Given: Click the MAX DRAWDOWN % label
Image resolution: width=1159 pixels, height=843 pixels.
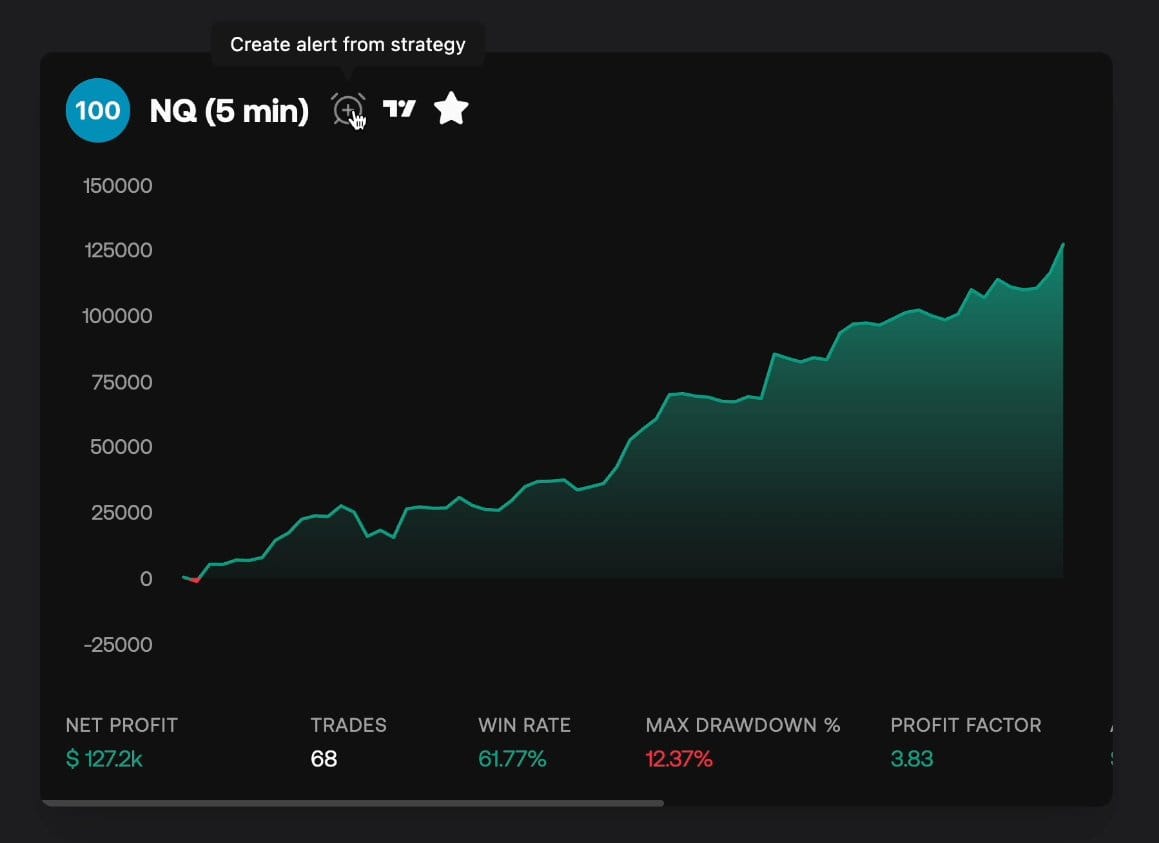Looking at the screenshot, I should (743, 725).
